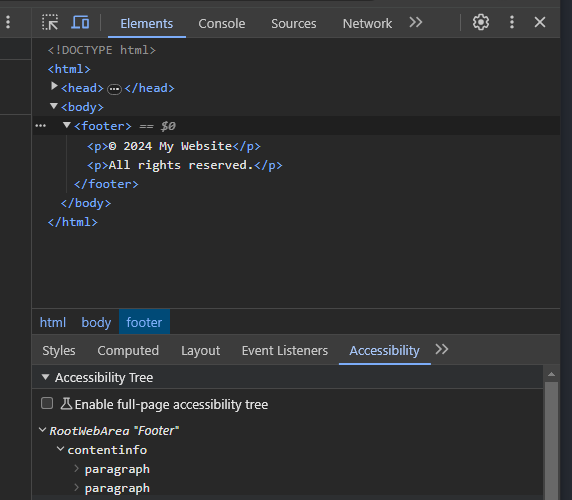
Task: Collapse the Accessibility Tree section
Action: (45, 377)
